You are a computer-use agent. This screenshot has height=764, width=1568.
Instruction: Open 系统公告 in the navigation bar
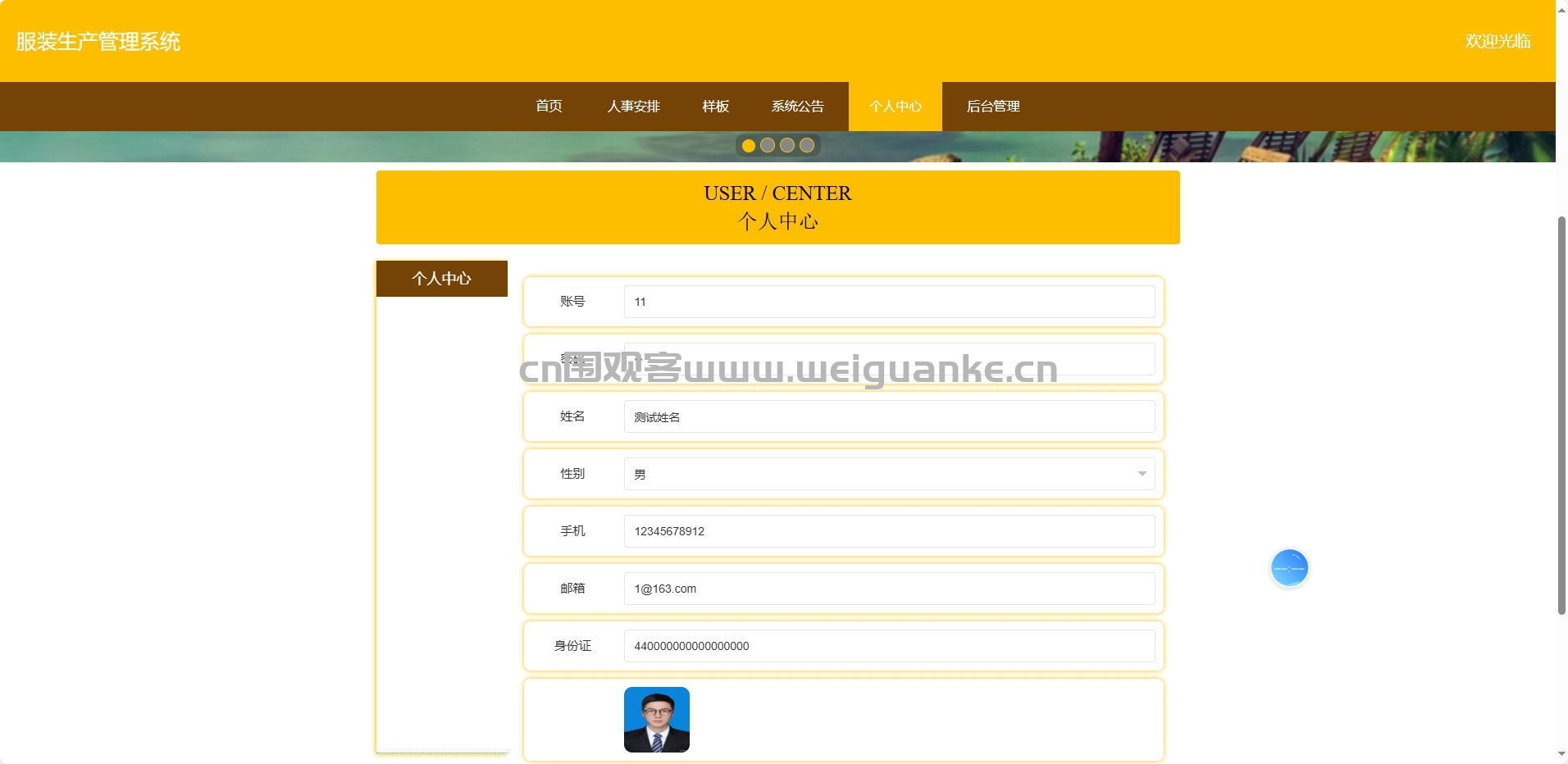pos(797,107)
